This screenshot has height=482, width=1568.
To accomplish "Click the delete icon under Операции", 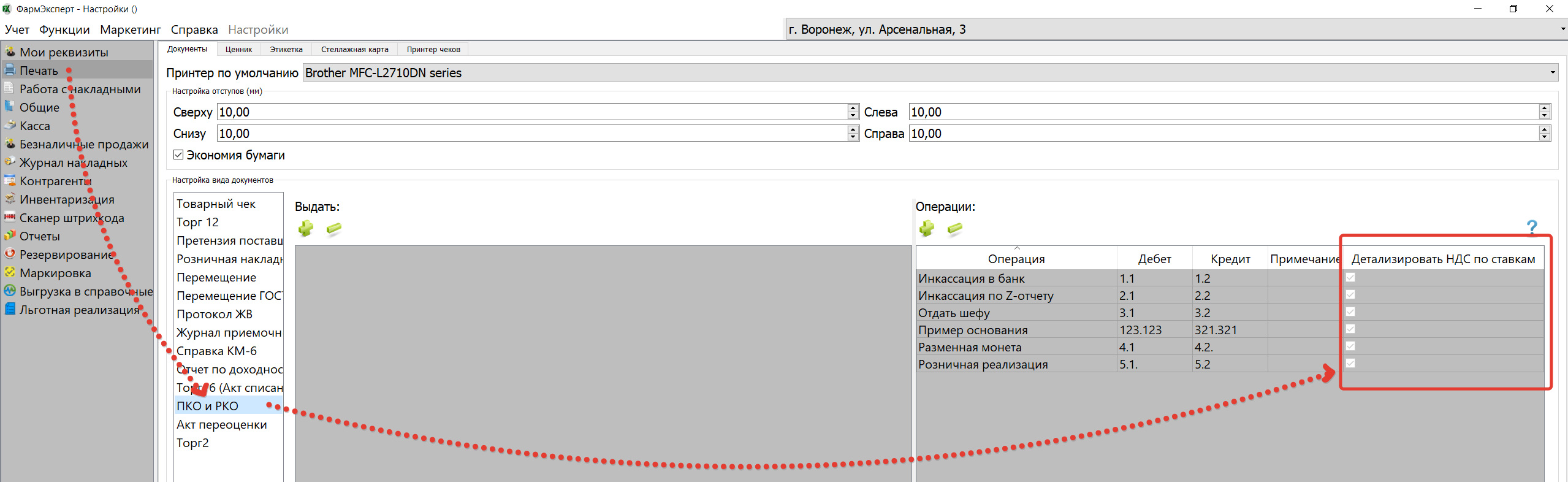I will pos(954,229).
